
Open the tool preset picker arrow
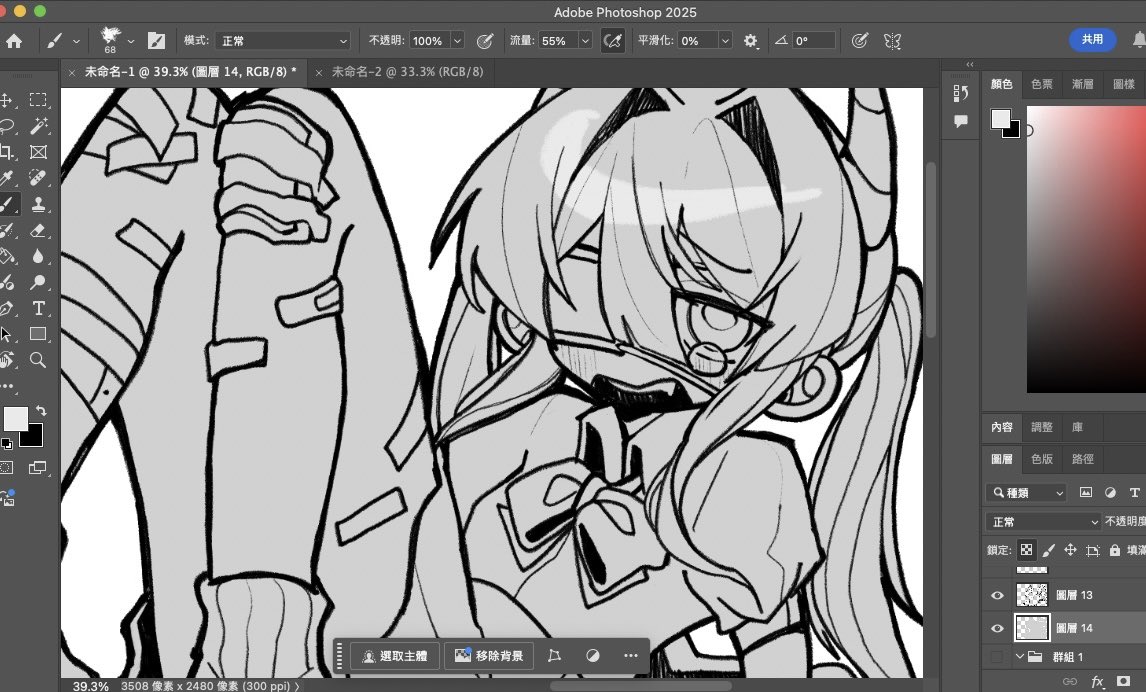(x=76, y=42)
